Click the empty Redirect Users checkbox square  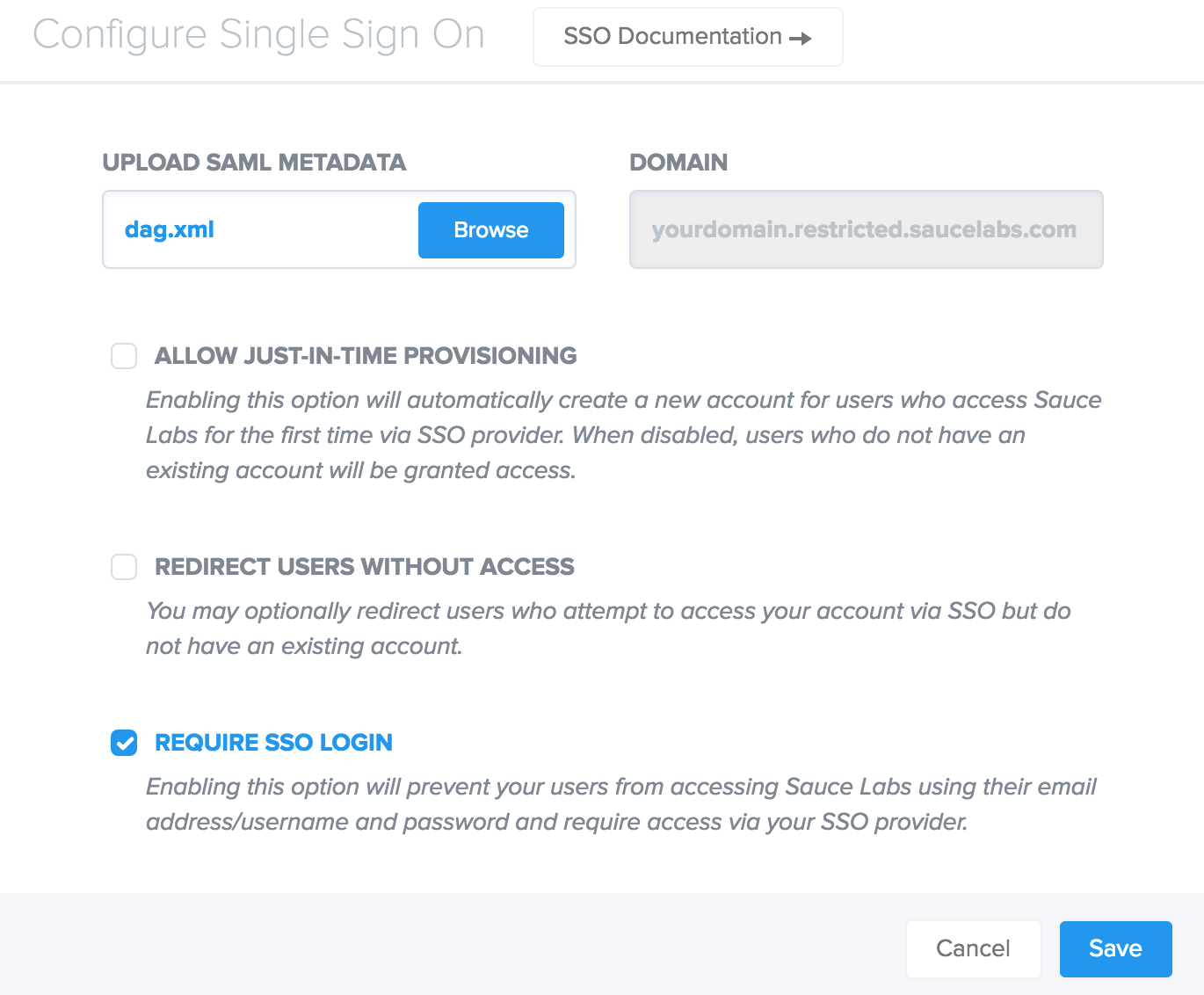(124, 567)
